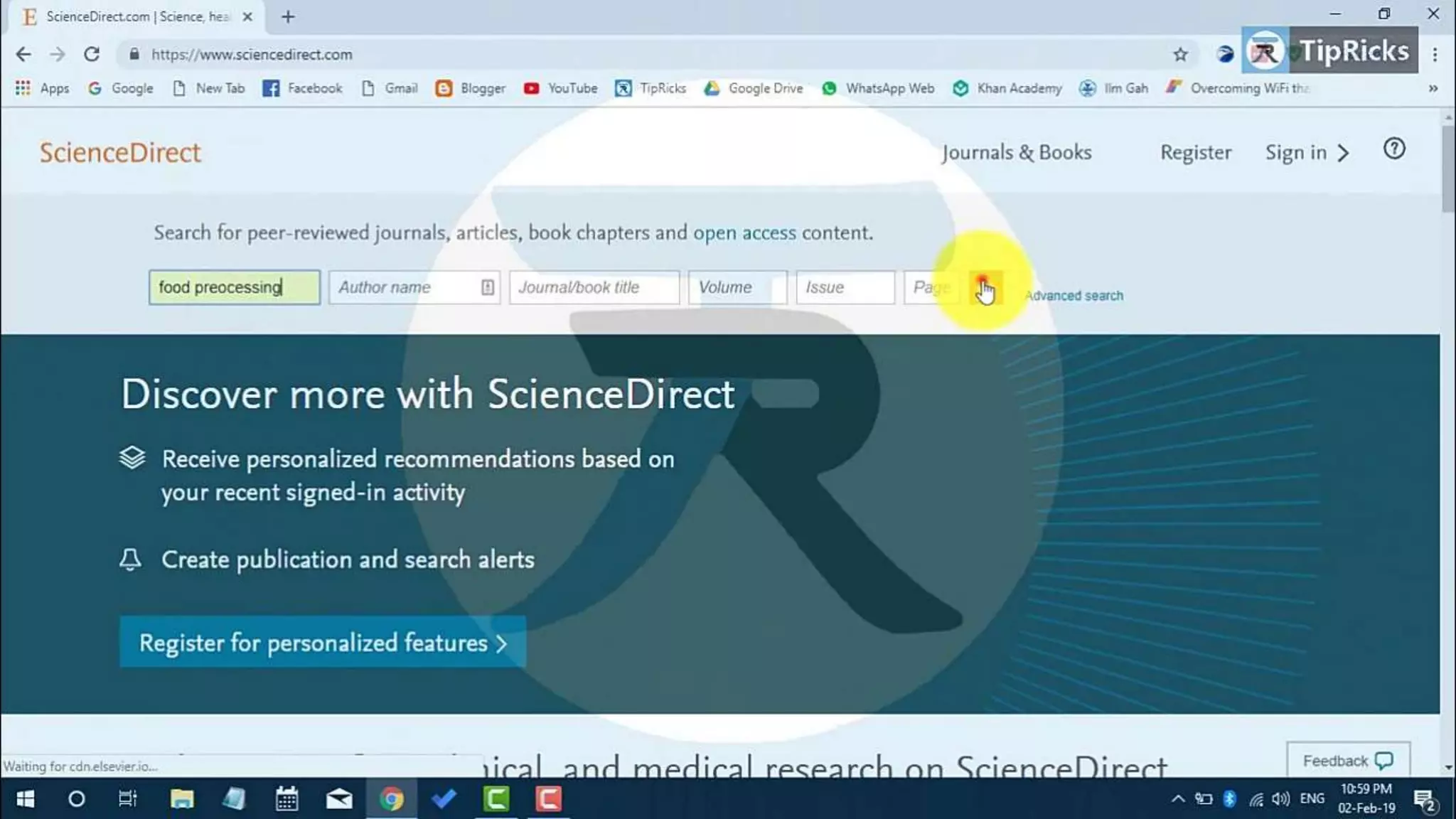The height and width of the screenshot is (819, 1456).
Task: Click the bookmark star icon in address bar
Action: [x=1180, y=55]
